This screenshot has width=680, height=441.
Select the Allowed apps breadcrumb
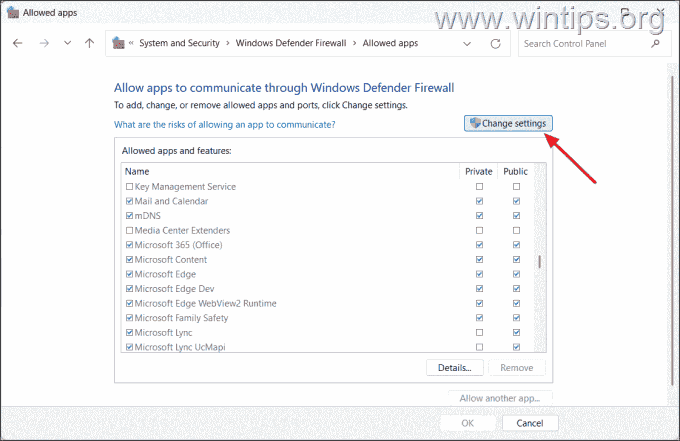[390, 43]
